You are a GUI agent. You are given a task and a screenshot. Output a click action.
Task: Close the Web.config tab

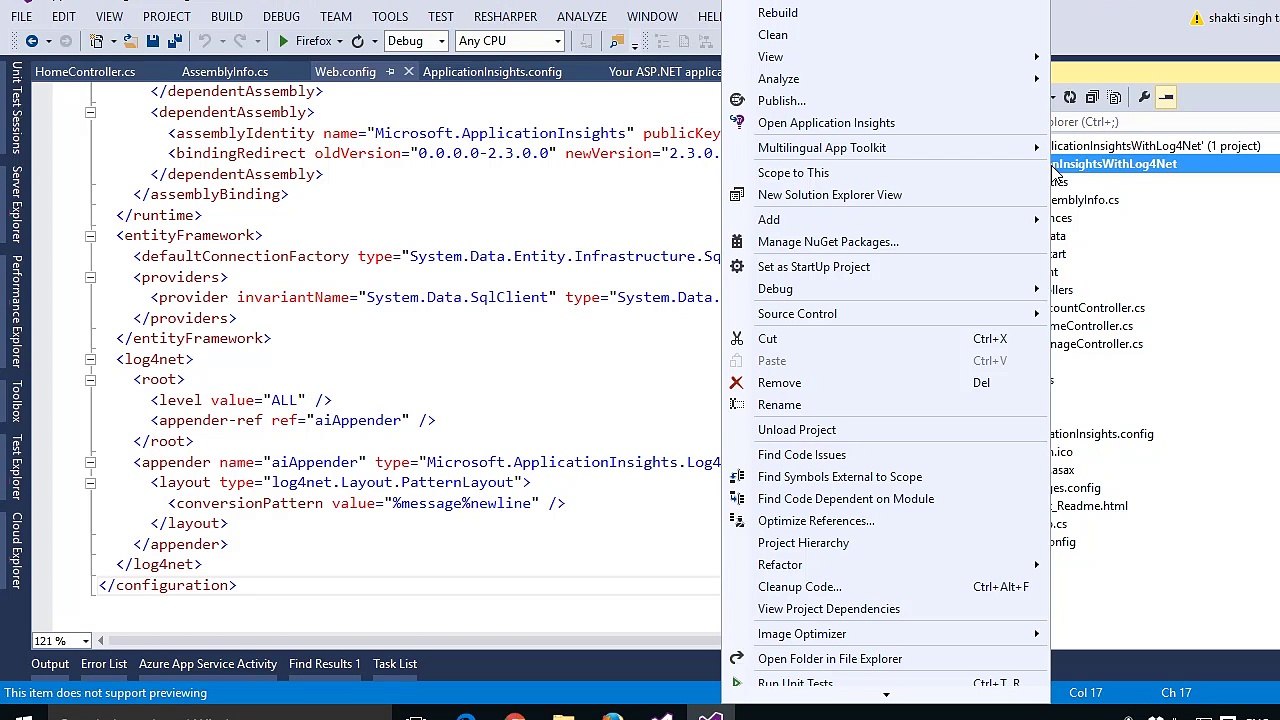coord(408,72)
